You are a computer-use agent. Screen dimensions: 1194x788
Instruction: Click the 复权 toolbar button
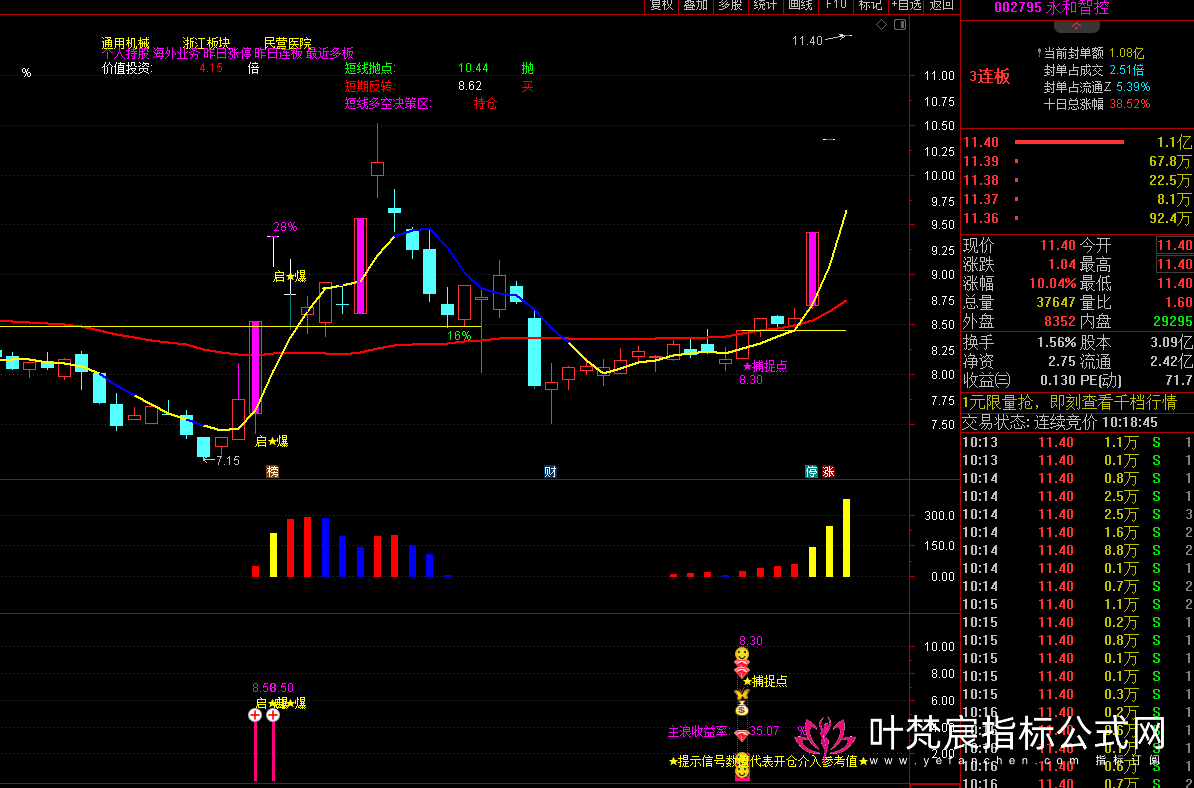[661, 5]
